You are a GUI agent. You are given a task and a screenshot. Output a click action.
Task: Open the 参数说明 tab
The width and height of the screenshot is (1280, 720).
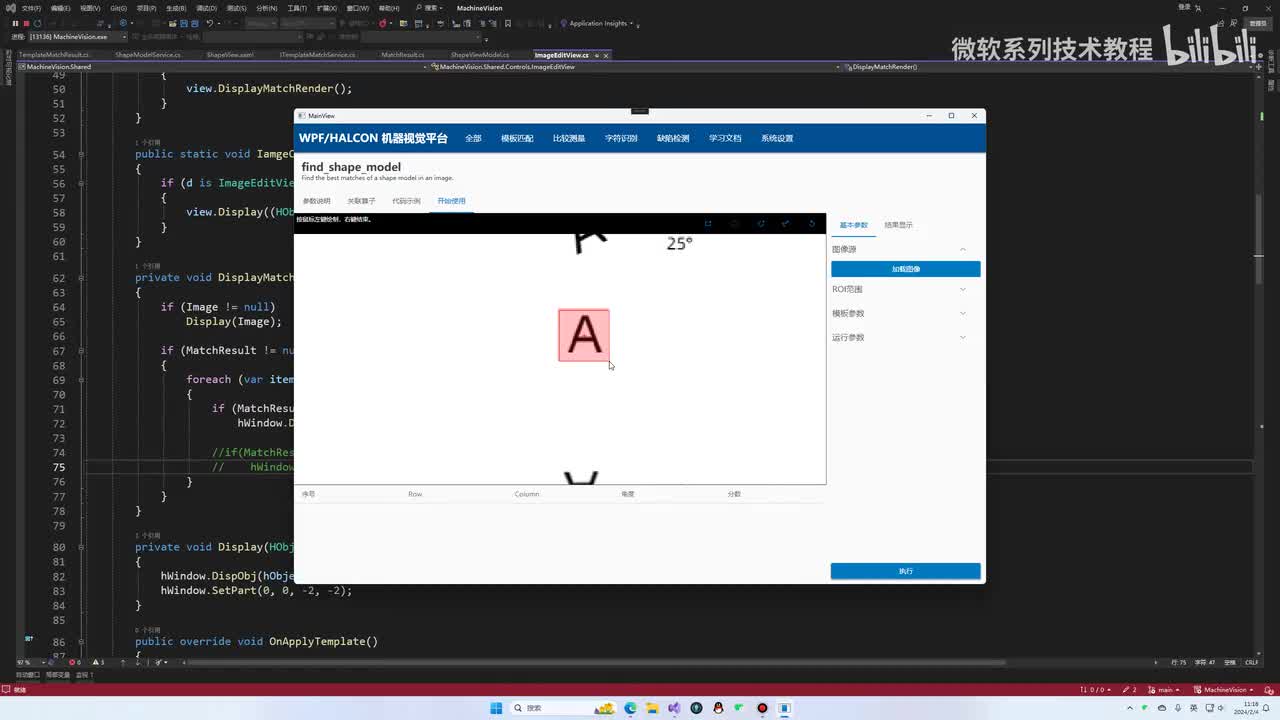pyautogui.click(x=316, y=201)
